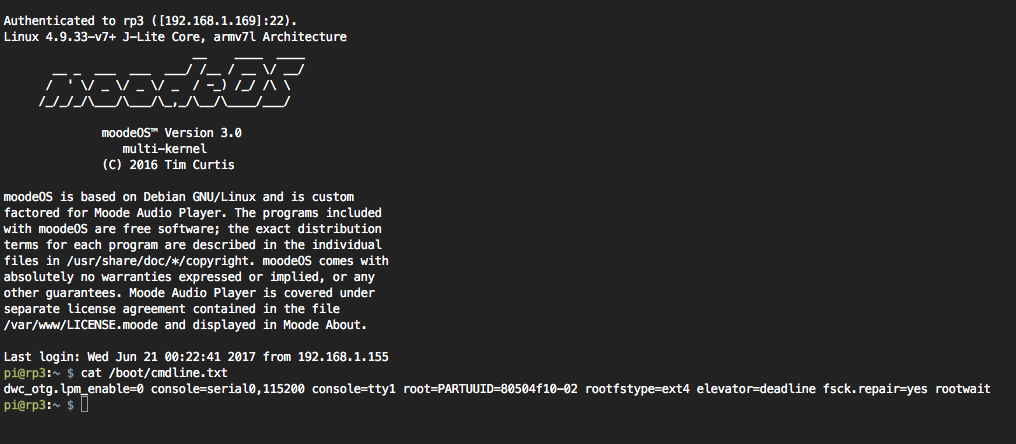Click the terminal cursor block at prompt
Viewport: 1016px width, 444px height.
point(84,405)
